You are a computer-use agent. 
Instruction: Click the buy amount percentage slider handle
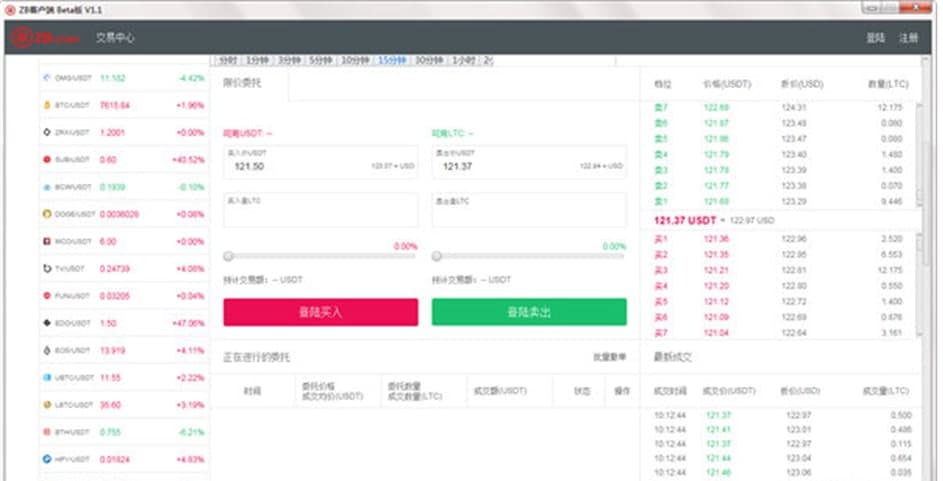[229, 257]
